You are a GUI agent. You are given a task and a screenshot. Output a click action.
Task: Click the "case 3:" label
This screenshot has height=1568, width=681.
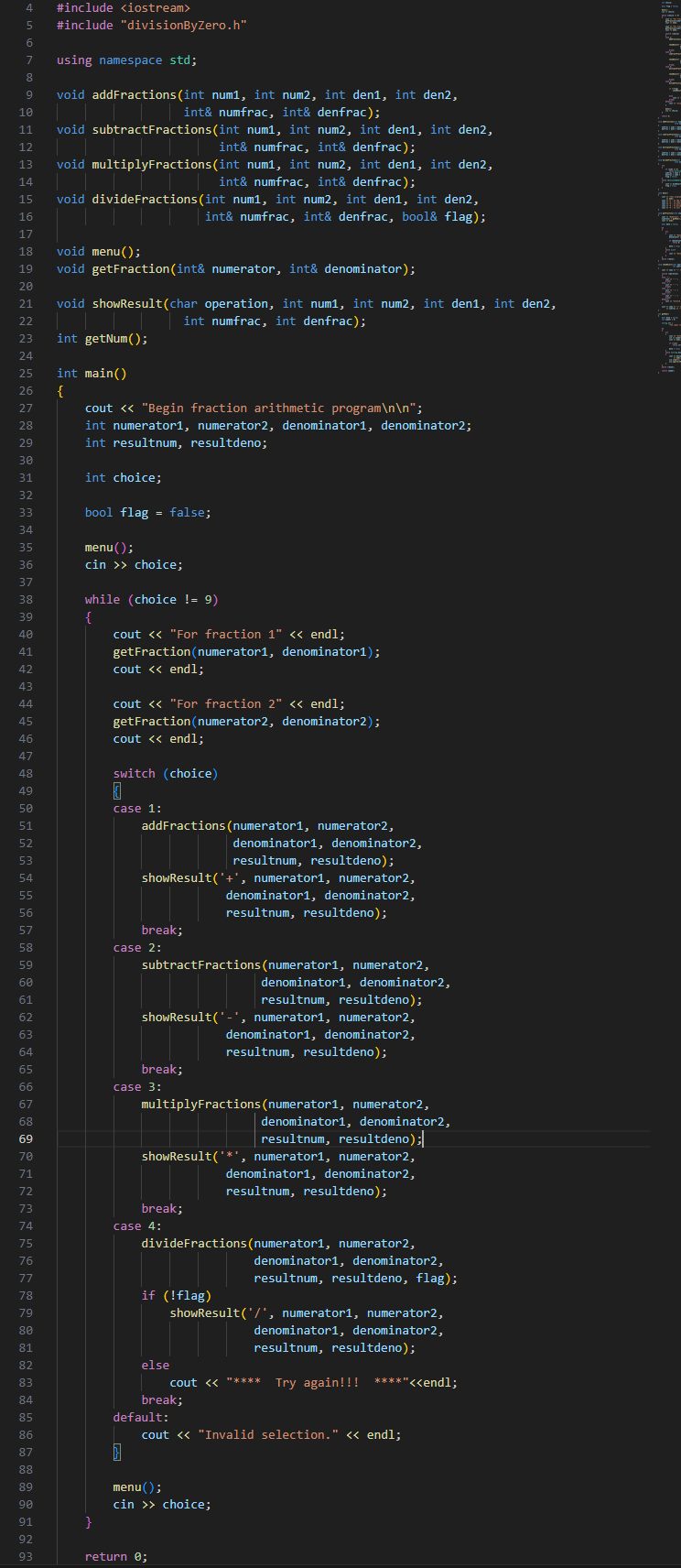(x=138, y=1086)
